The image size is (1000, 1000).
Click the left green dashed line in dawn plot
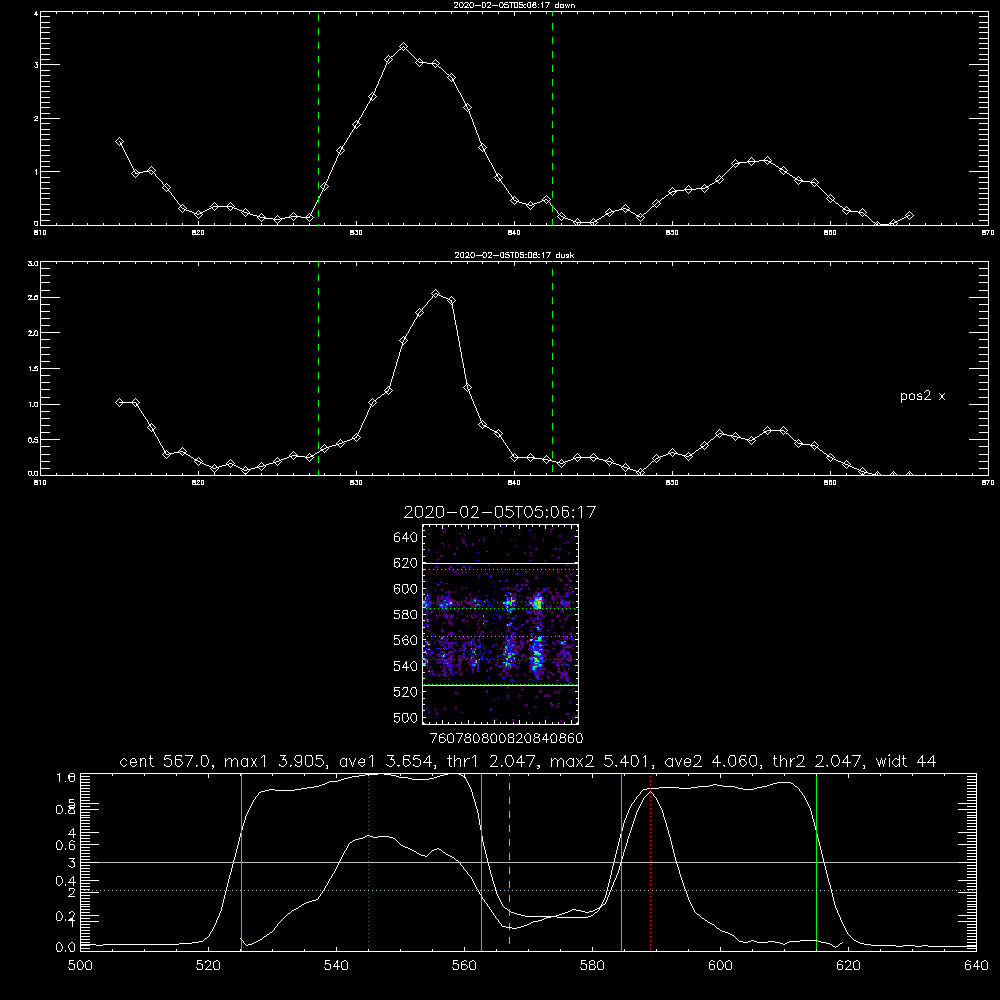pyautogui.click(x=318, y=118)
